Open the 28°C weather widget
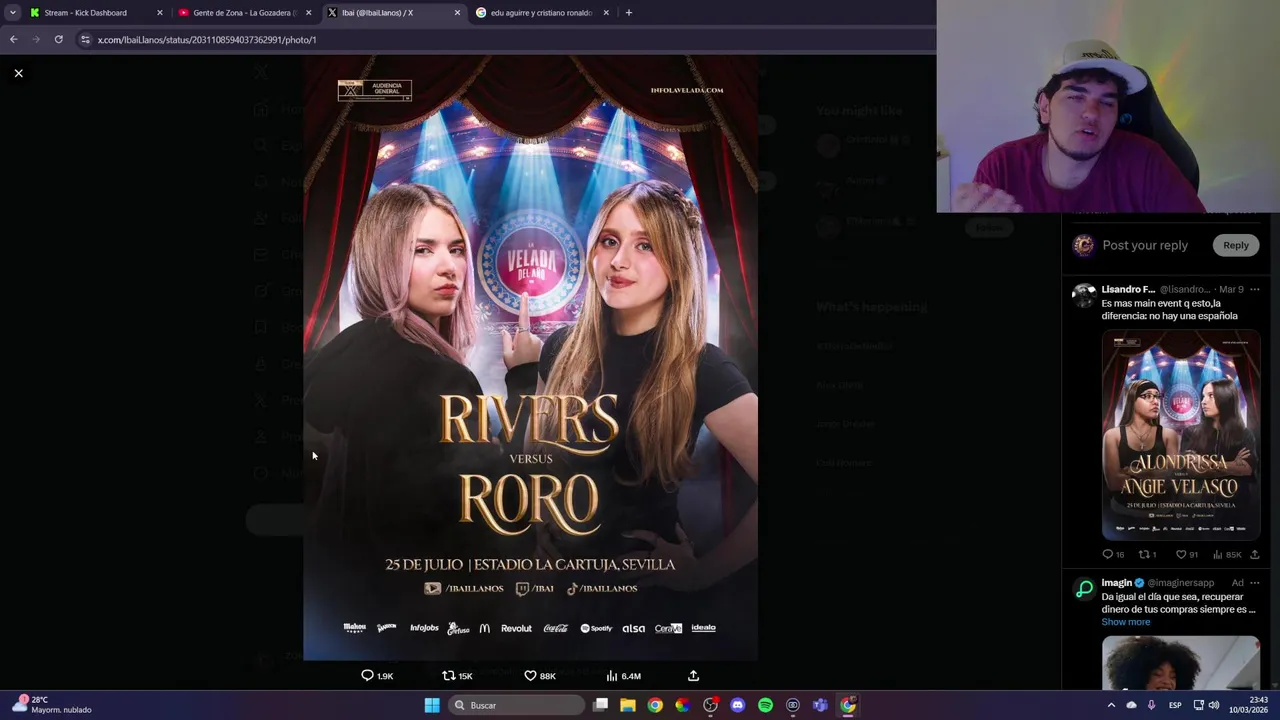The image size is (1280, 720). pos(52,705)
